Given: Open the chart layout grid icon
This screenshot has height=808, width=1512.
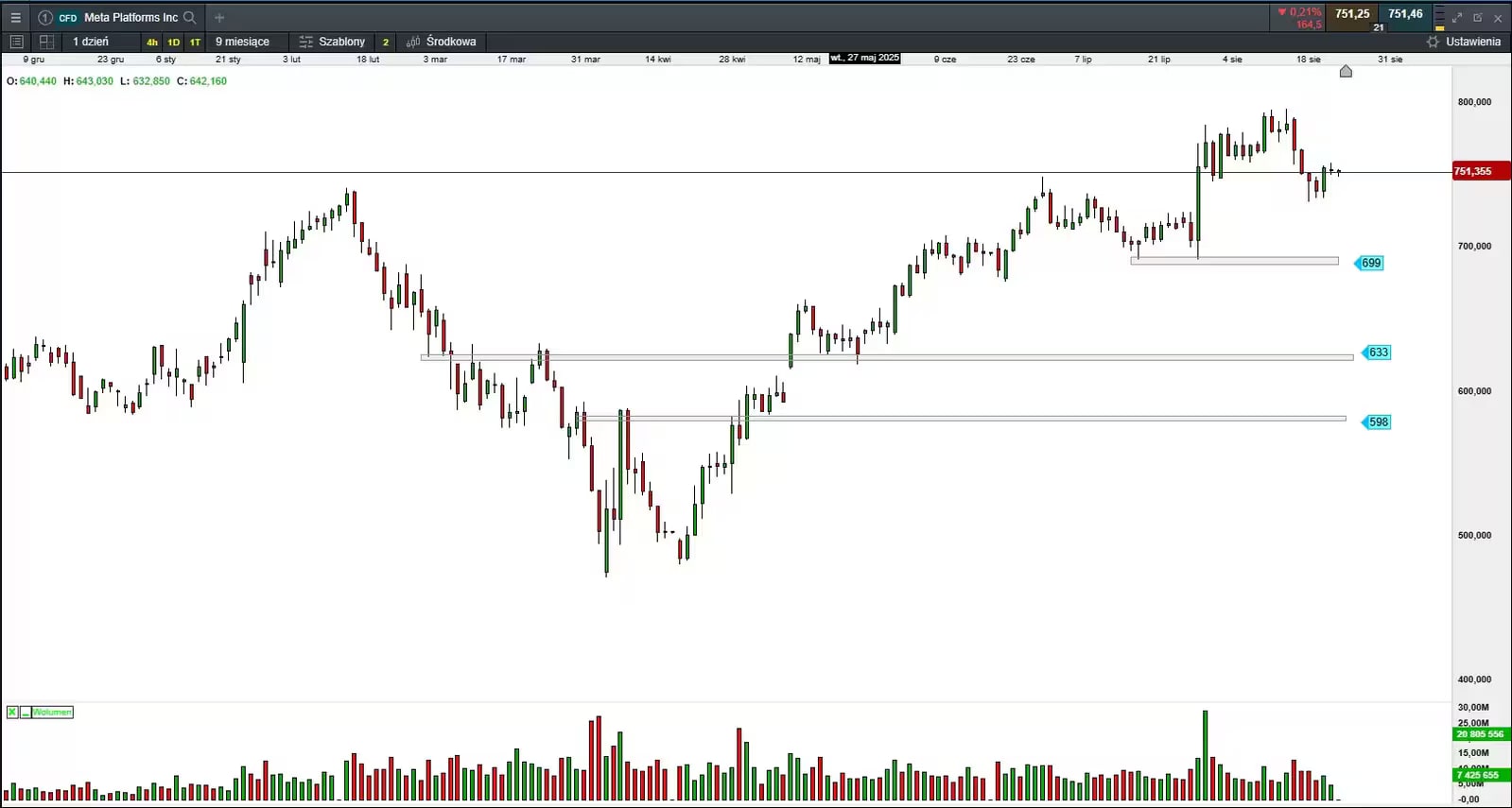Looking at the screenshot, I should [x=46, y=42].
